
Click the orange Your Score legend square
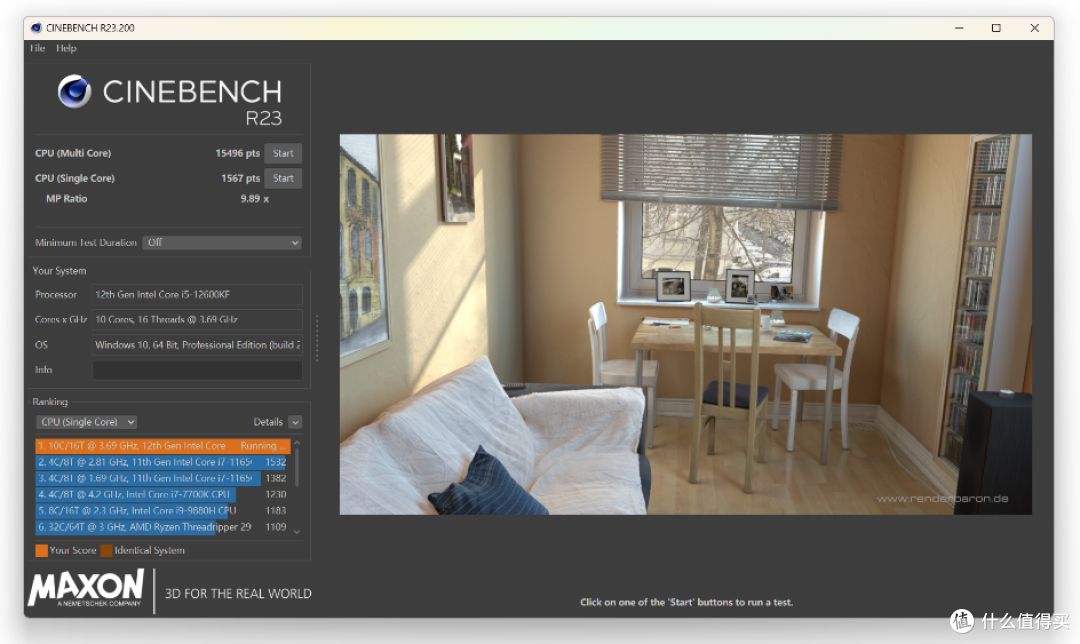point(41,550)
